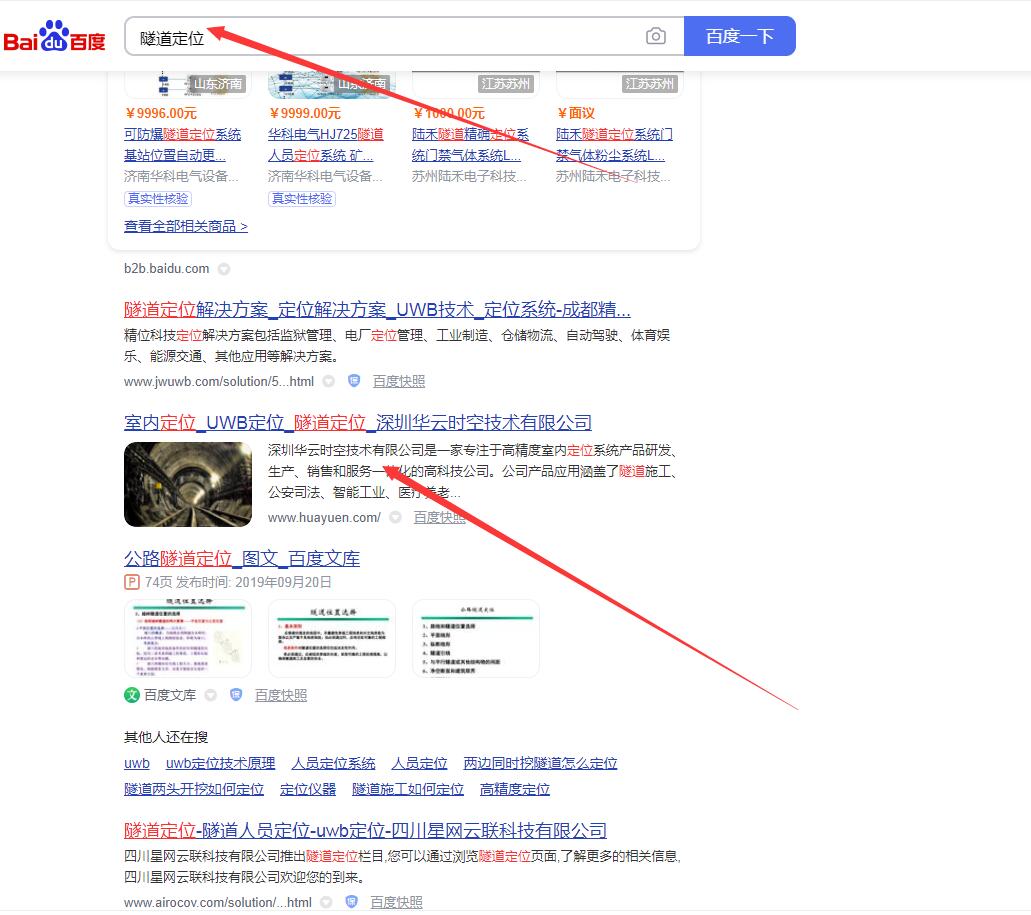The image size is (1031, 915).
Task: Open the camera image search icon
Action: coord(656,36)
